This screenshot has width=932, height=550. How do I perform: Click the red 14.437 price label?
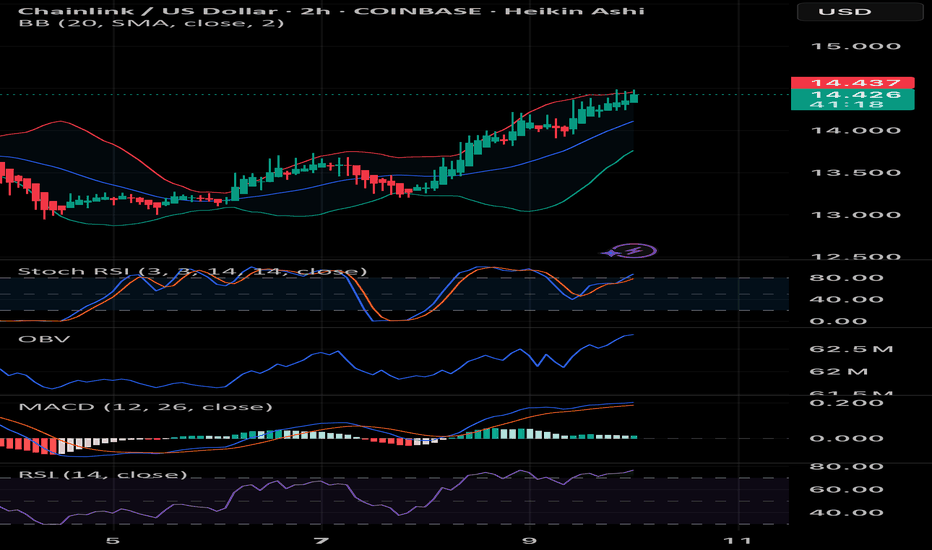tap(852, 83)
